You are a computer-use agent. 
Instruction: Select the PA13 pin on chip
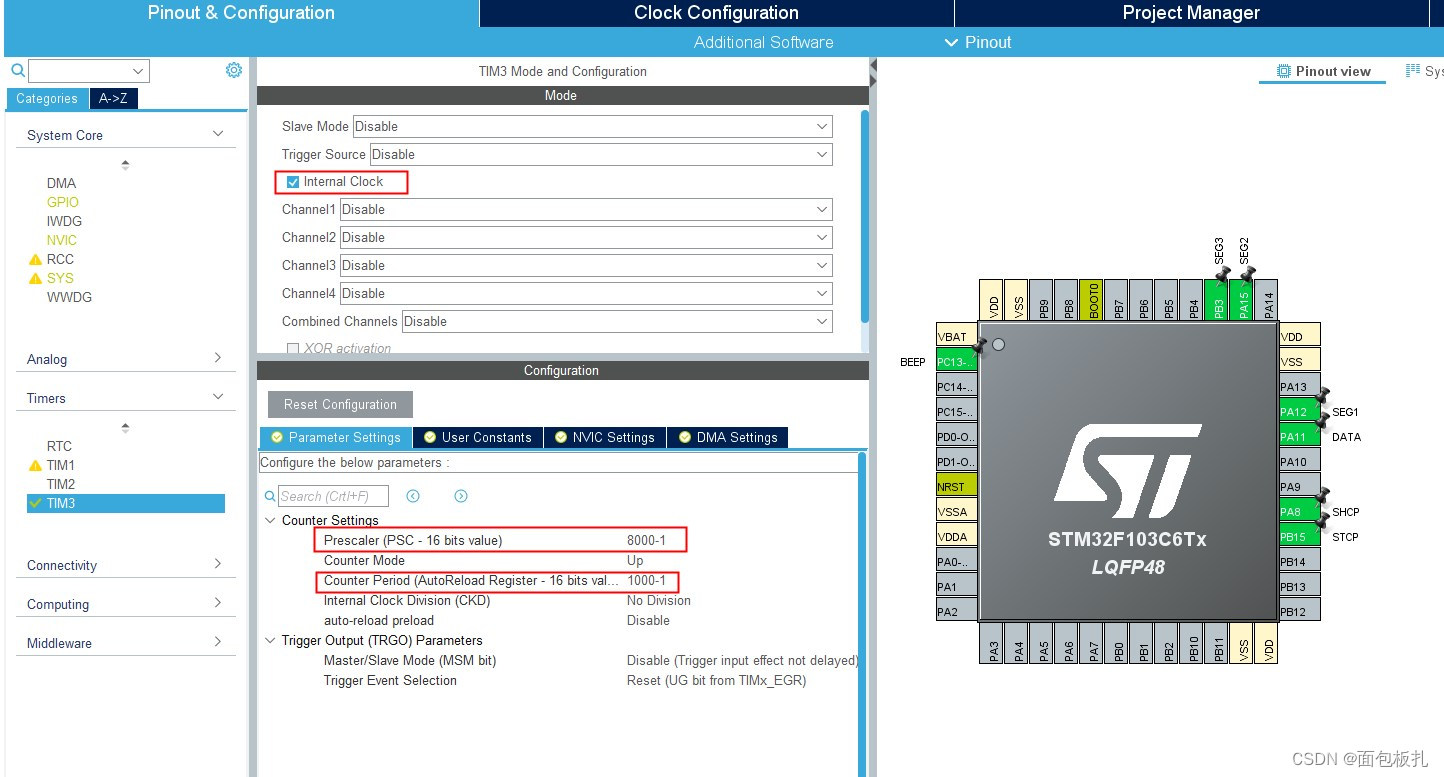tap(1300, 387)
